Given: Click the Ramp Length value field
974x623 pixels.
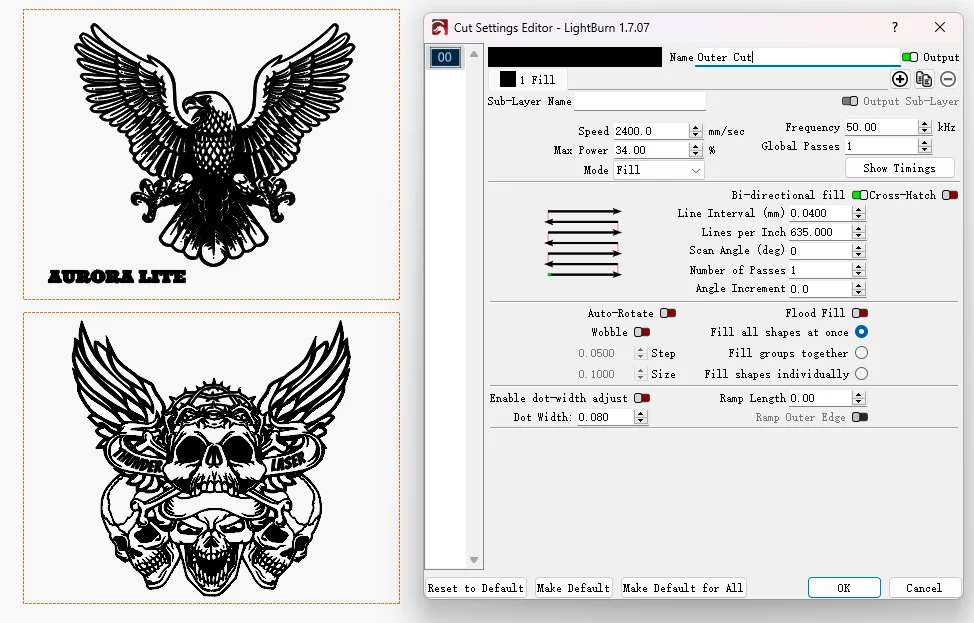Looking at the screenshot, I should click(820, 398).
